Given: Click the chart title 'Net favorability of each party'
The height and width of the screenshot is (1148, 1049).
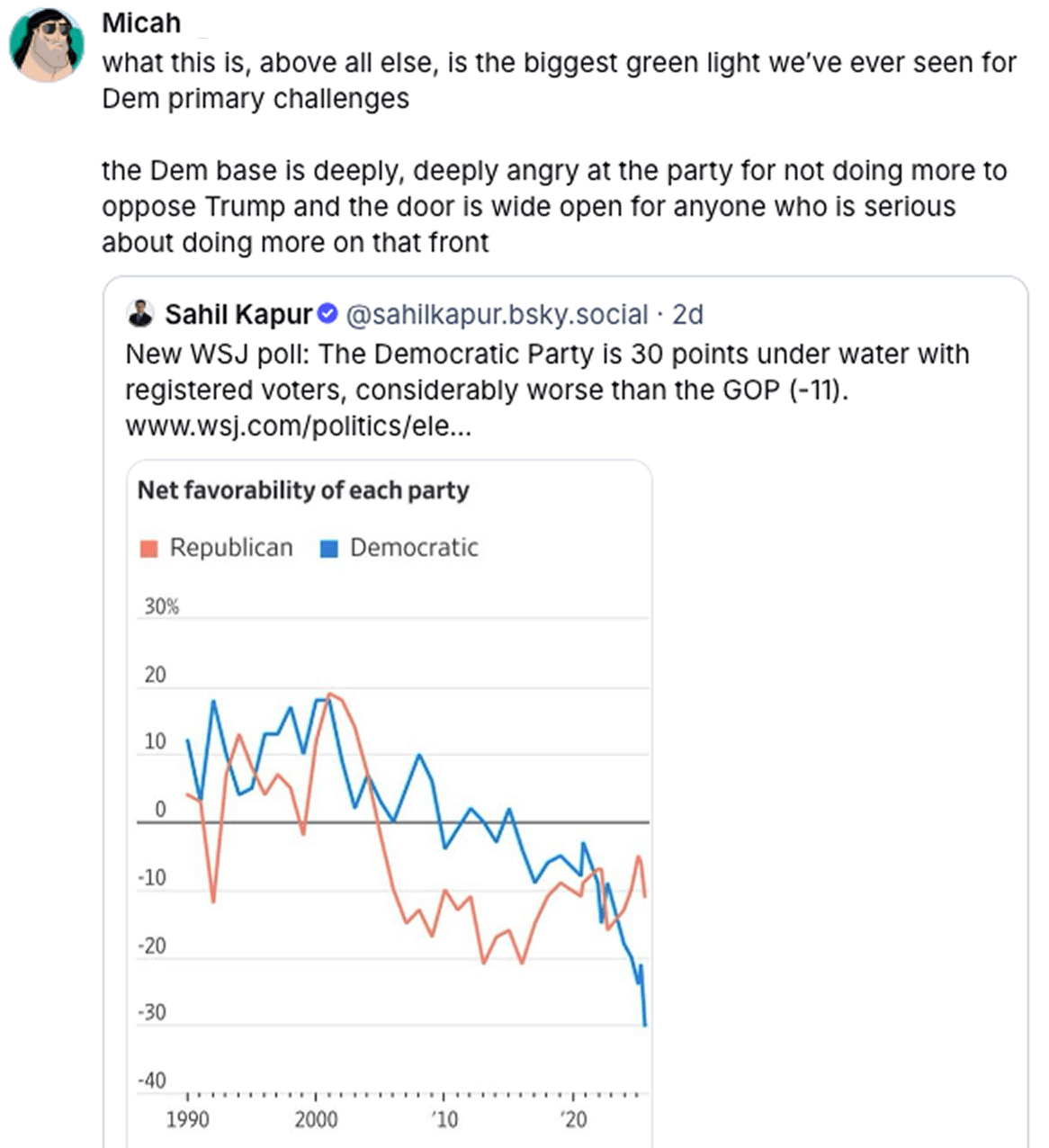Looking at the screenshot, I should (x=303, y=490).
